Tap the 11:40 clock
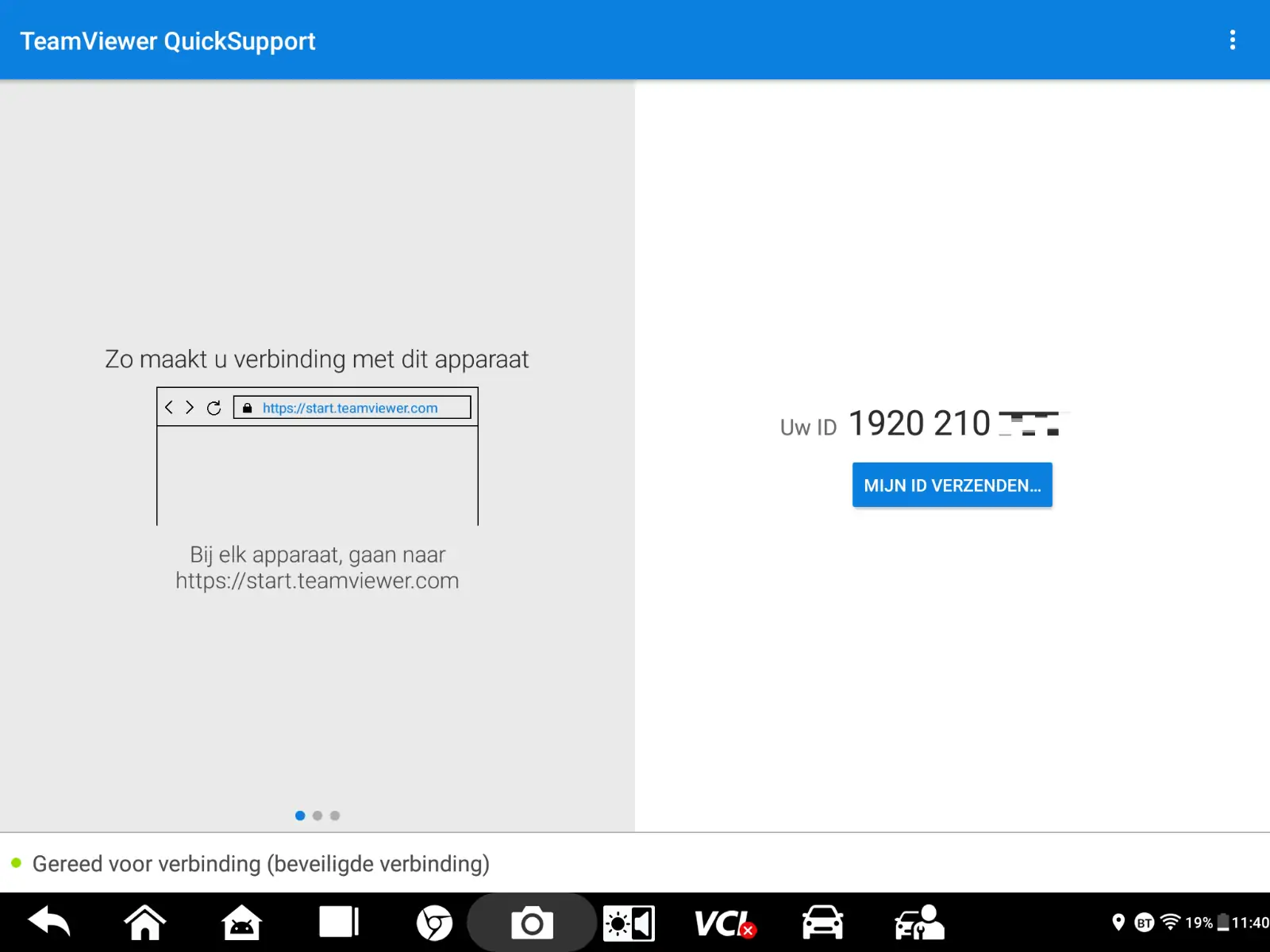 (x=1250, y=923)
